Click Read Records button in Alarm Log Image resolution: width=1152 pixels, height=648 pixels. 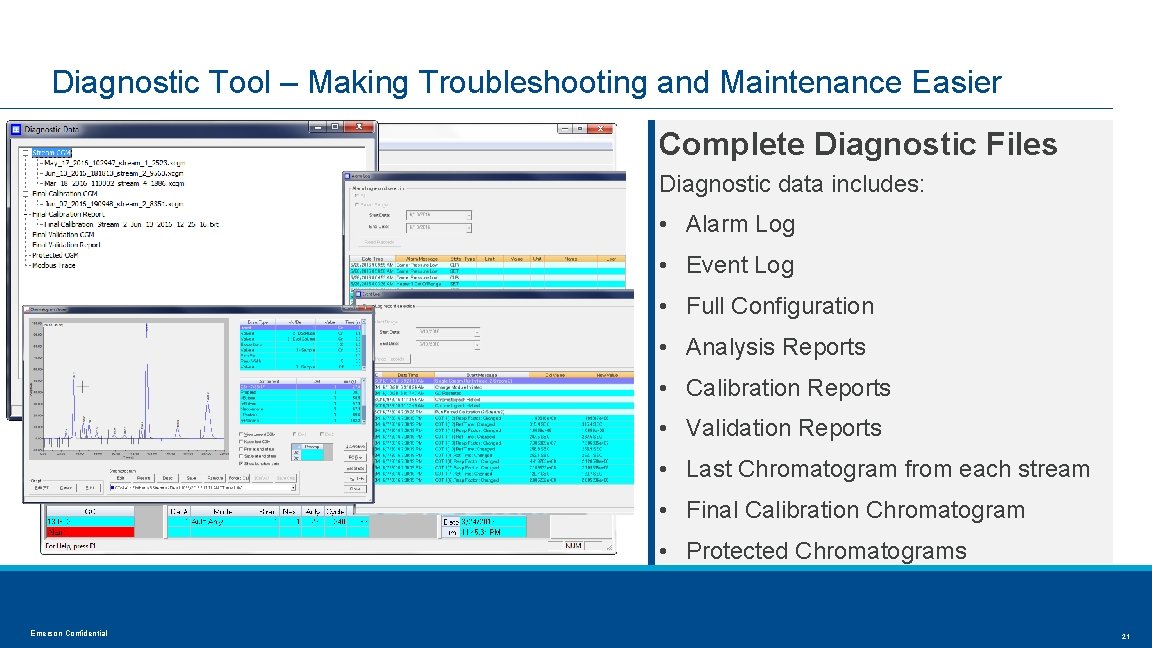coord(379,242)
